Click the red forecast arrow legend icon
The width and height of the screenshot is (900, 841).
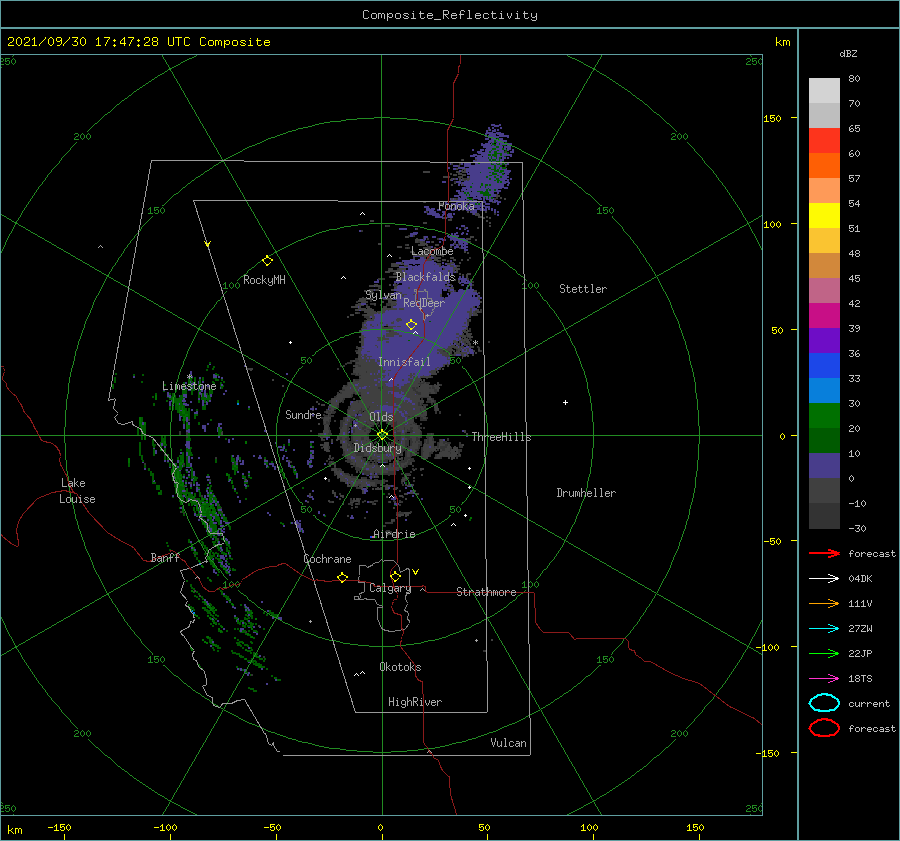coord(824,553)
